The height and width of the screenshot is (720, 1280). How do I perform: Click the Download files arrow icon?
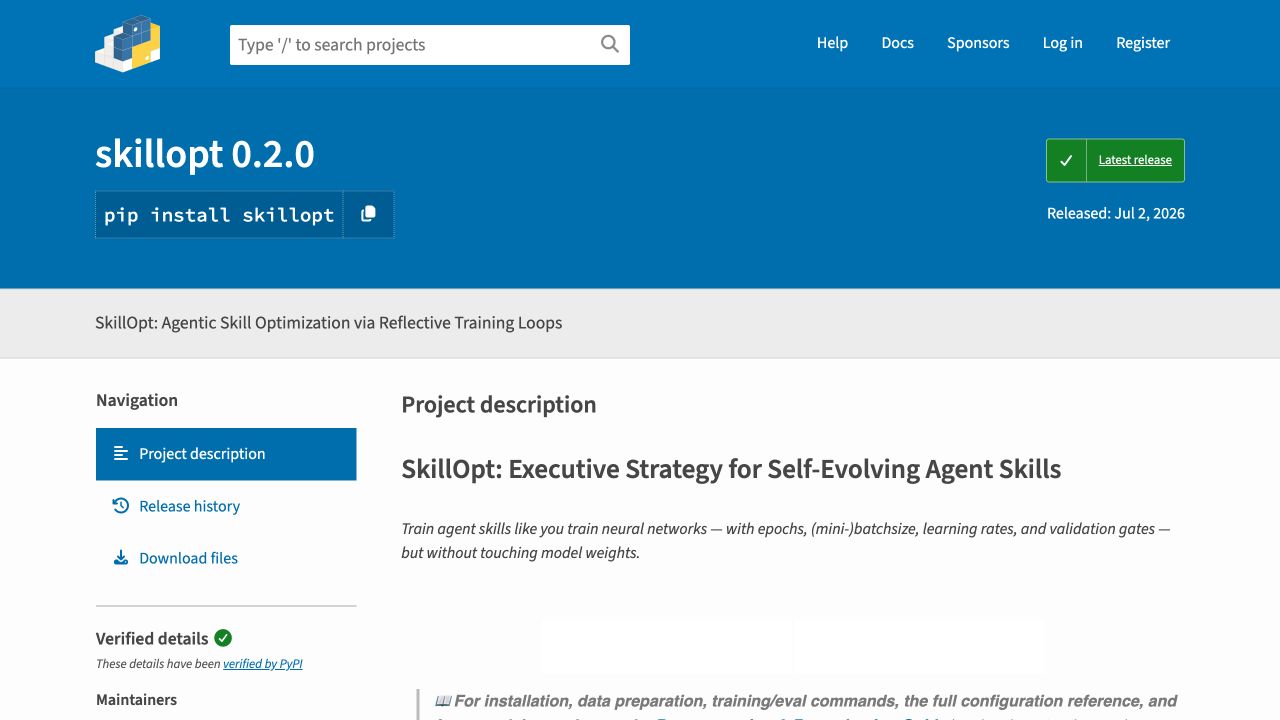pos(121,558)
